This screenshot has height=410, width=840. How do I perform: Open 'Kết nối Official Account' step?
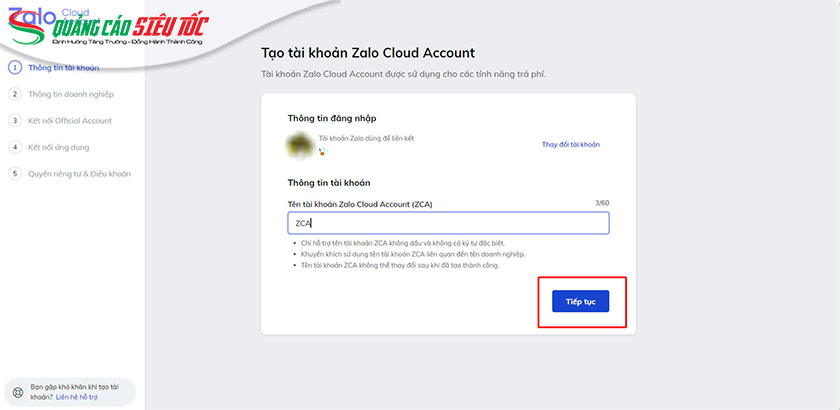(70, 120)
